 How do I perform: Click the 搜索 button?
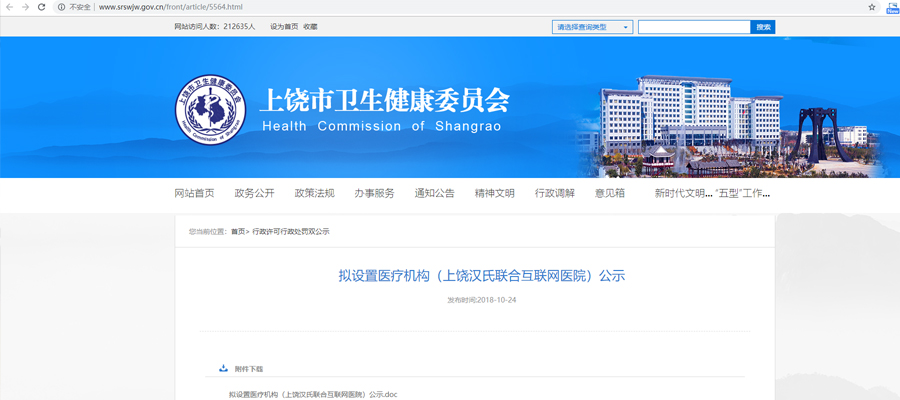click(x=763, y=27)
